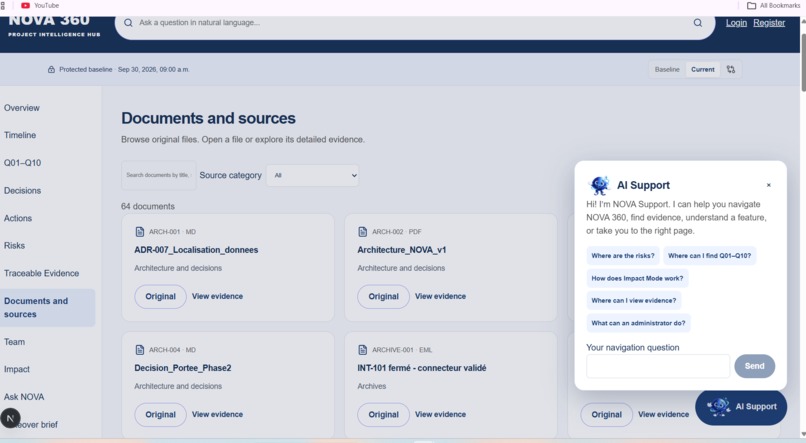
Task: Click the file icon on ARCH-002 card
Action: [362, 232]
